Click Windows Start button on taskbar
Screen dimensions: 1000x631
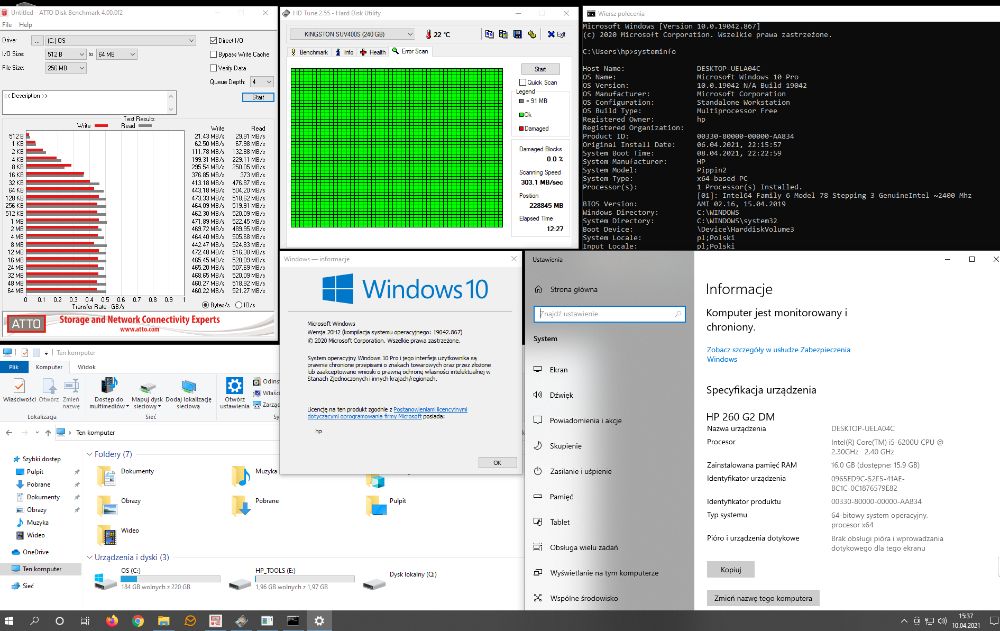(9, 621)
